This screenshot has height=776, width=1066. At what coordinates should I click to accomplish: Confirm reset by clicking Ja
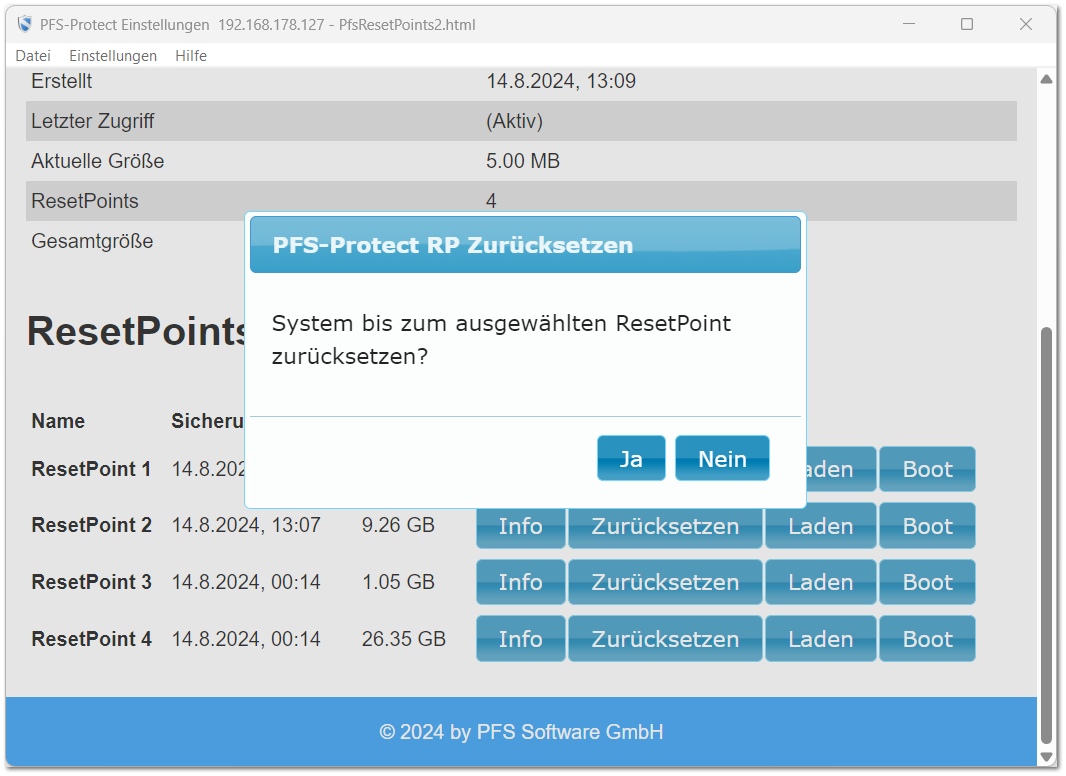click(x=631, y=458)
